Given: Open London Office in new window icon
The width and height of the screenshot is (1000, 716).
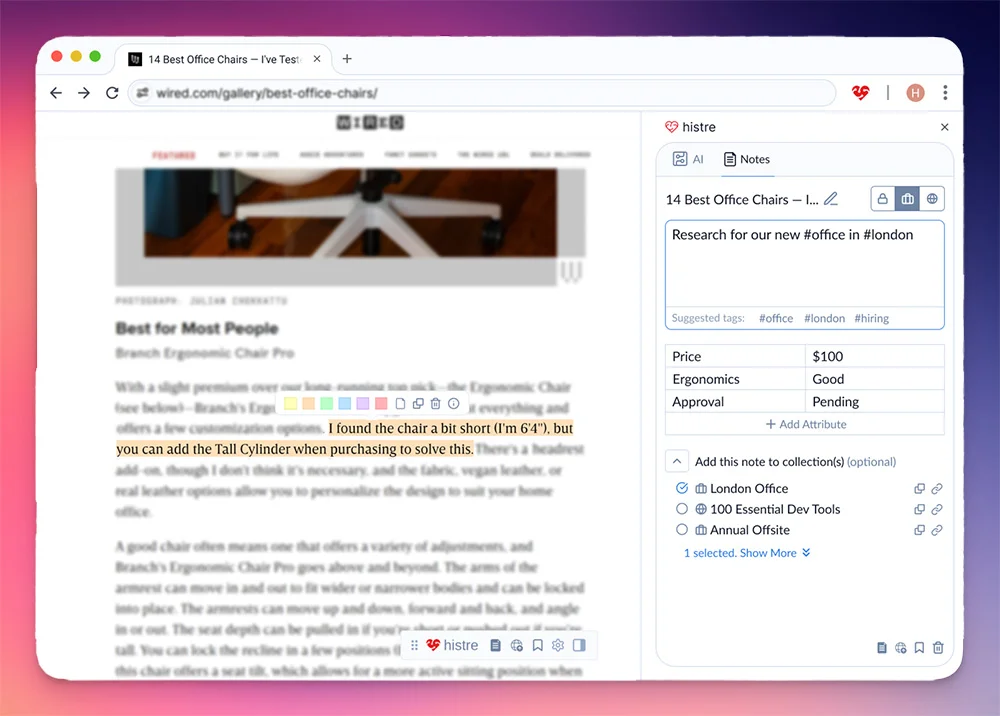Looking at the screenshot, I should 919,488.
